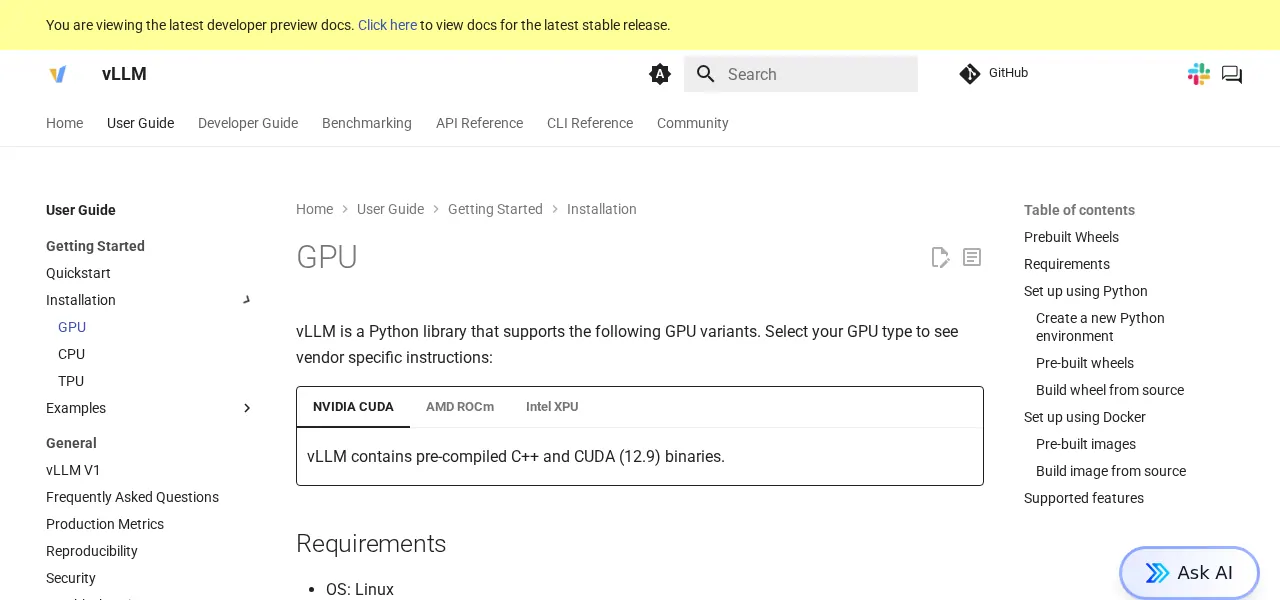Select the AMD ROCm tab
This screenshot has width=1280, height=600.
[x=460, y=407]
